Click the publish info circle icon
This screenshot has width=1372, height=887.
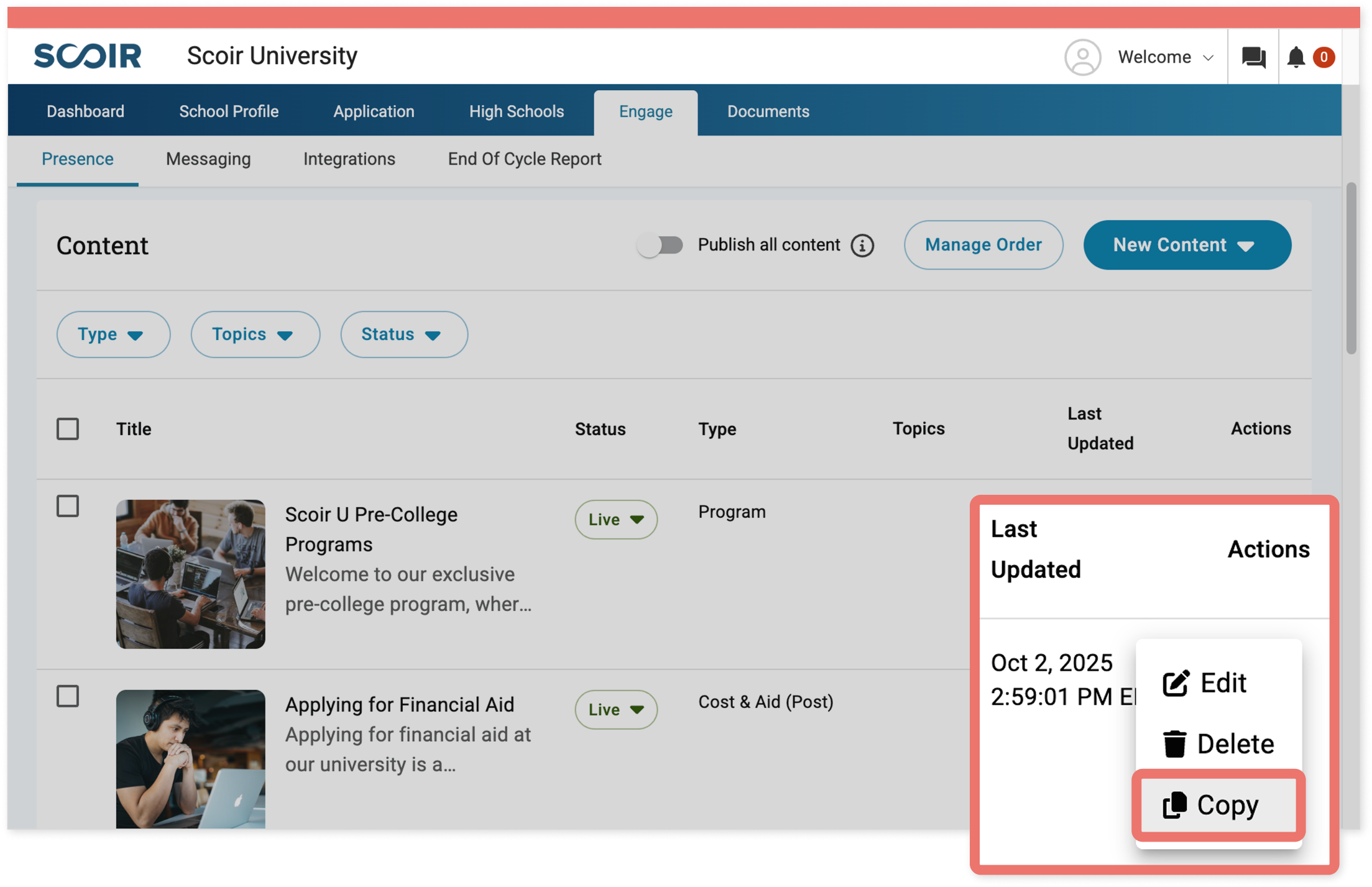pos(862,246)
